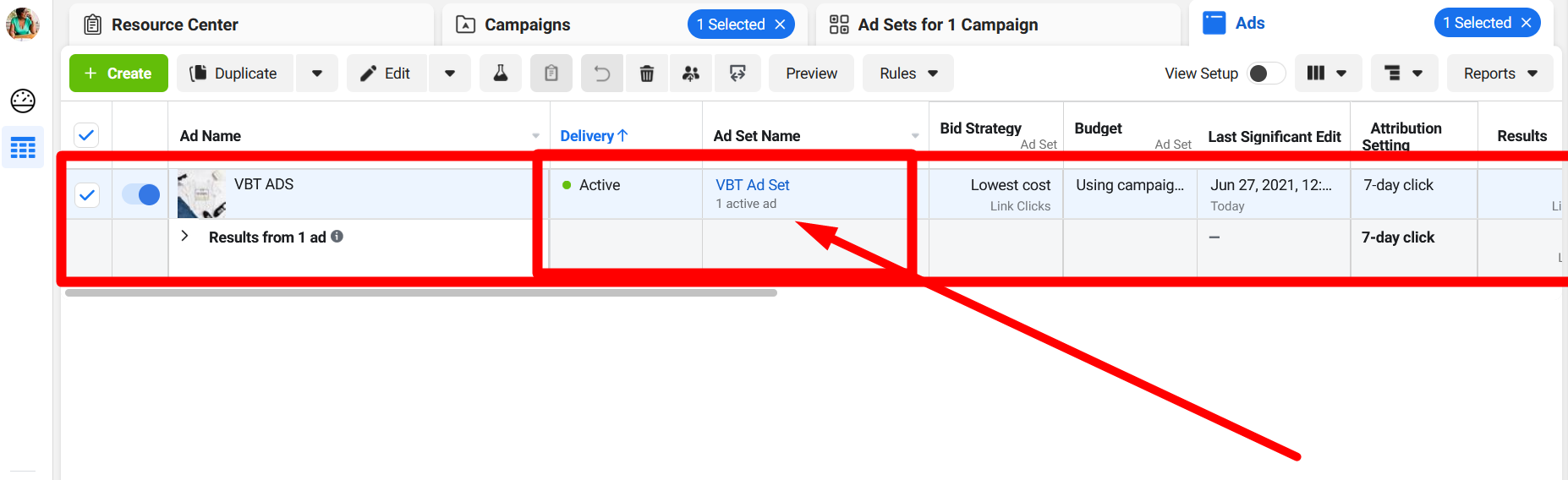Click the VBT ADS ad thumbnail
The image size is (1568, 480).
click(x=201, y=194)
